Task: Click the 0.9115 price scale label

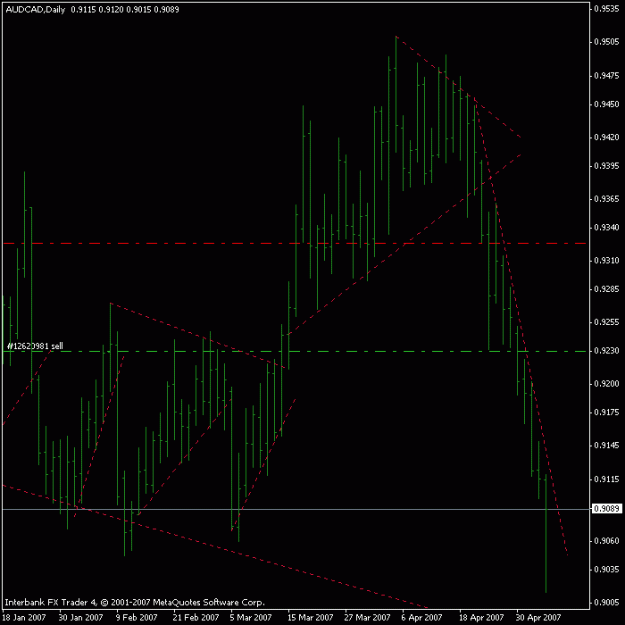Action: coord(607,479)
